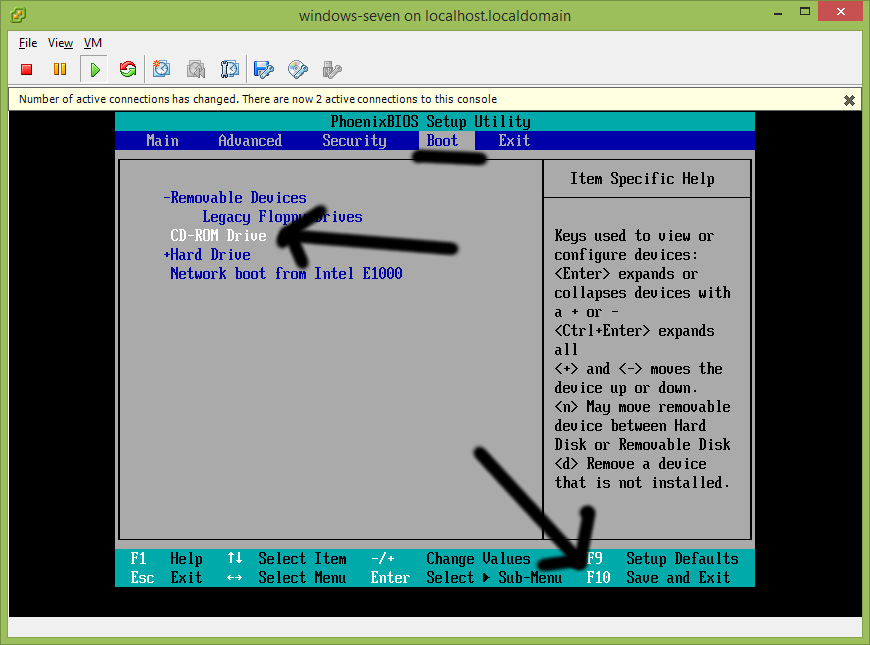Click the F10 Save and Exit footer hint
The height and width of the screenshot is (645, 870).
[659, 578]
